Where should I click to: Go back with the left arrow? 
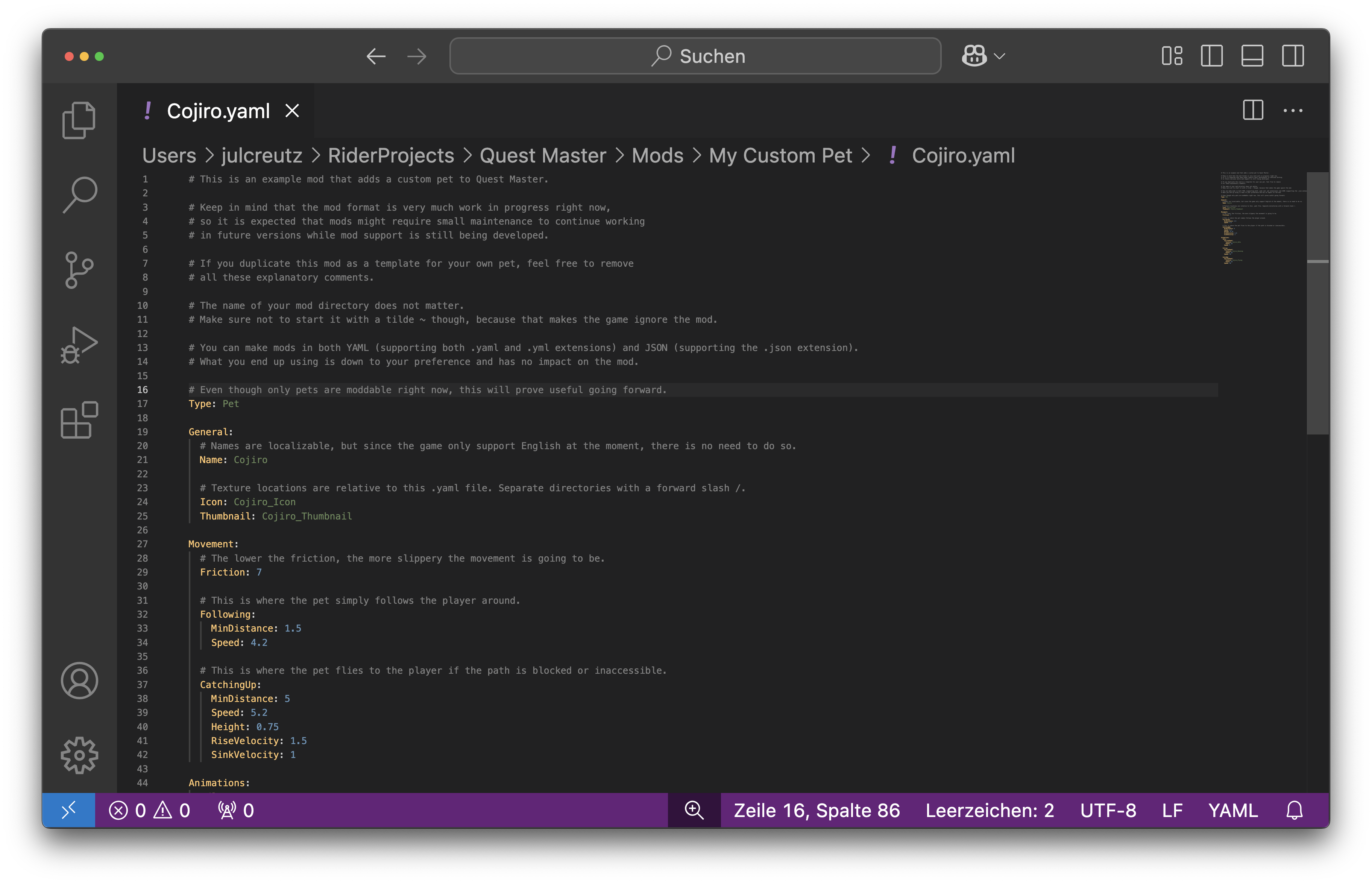(376, 56)
